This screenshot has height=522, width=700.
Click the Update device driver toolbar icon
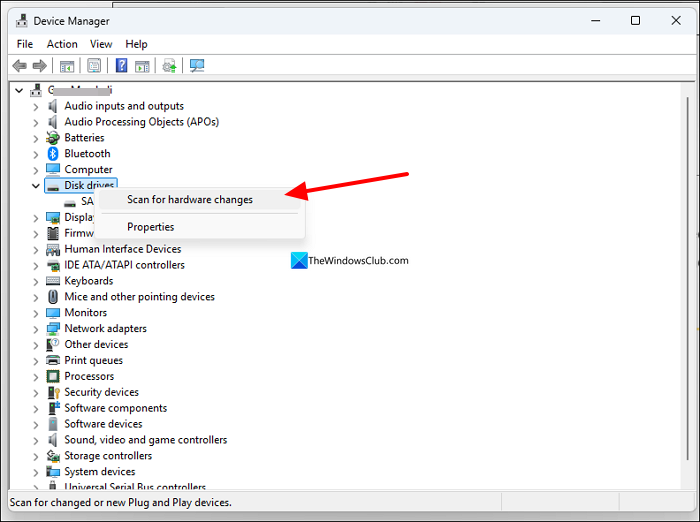pyautogui.click(x=169, y=66)
